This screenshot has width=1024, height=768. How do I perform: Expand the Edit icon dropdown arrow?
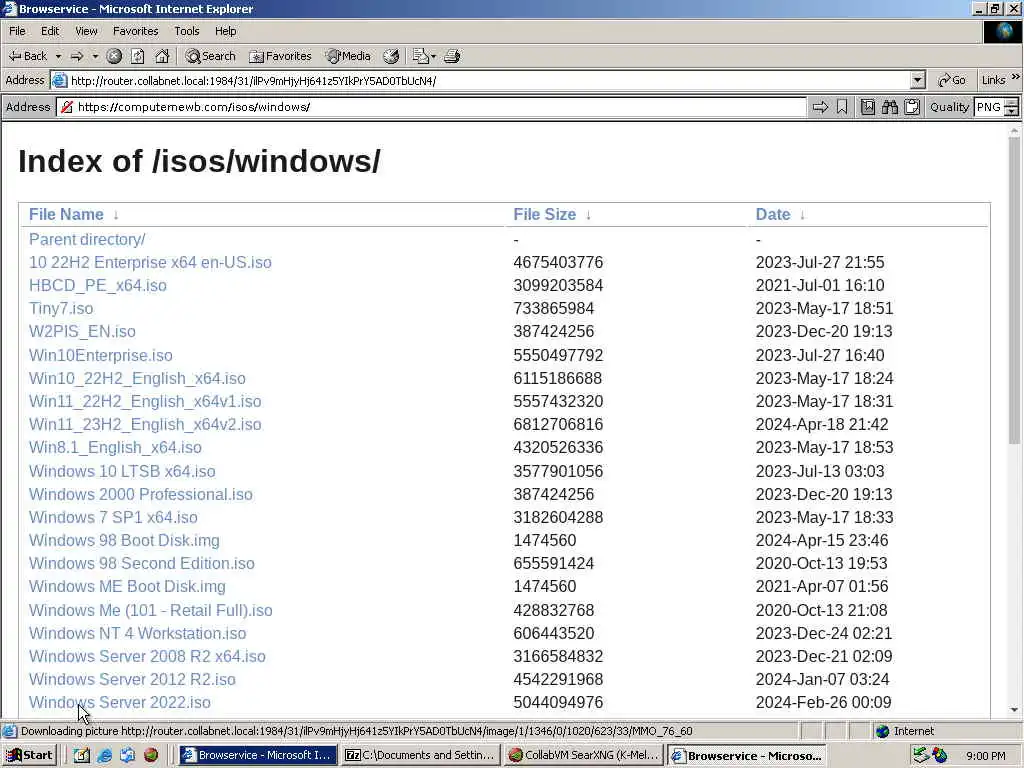[x=434, y=56]
